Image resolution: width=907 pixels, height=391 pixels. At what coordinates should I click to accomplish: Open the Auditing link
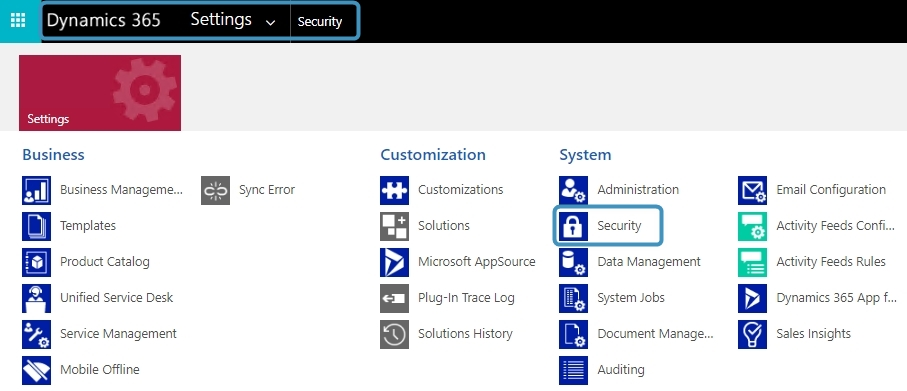click(x=621, y=370)
